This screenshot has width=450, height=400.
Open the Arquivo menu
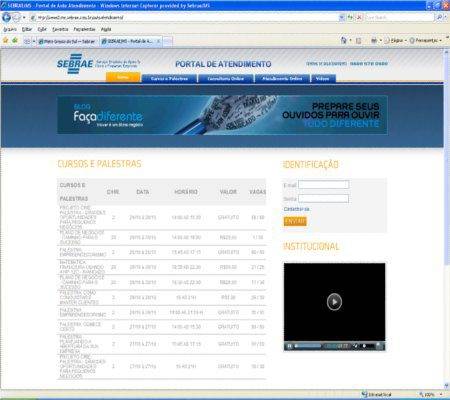tap(10, 29)
